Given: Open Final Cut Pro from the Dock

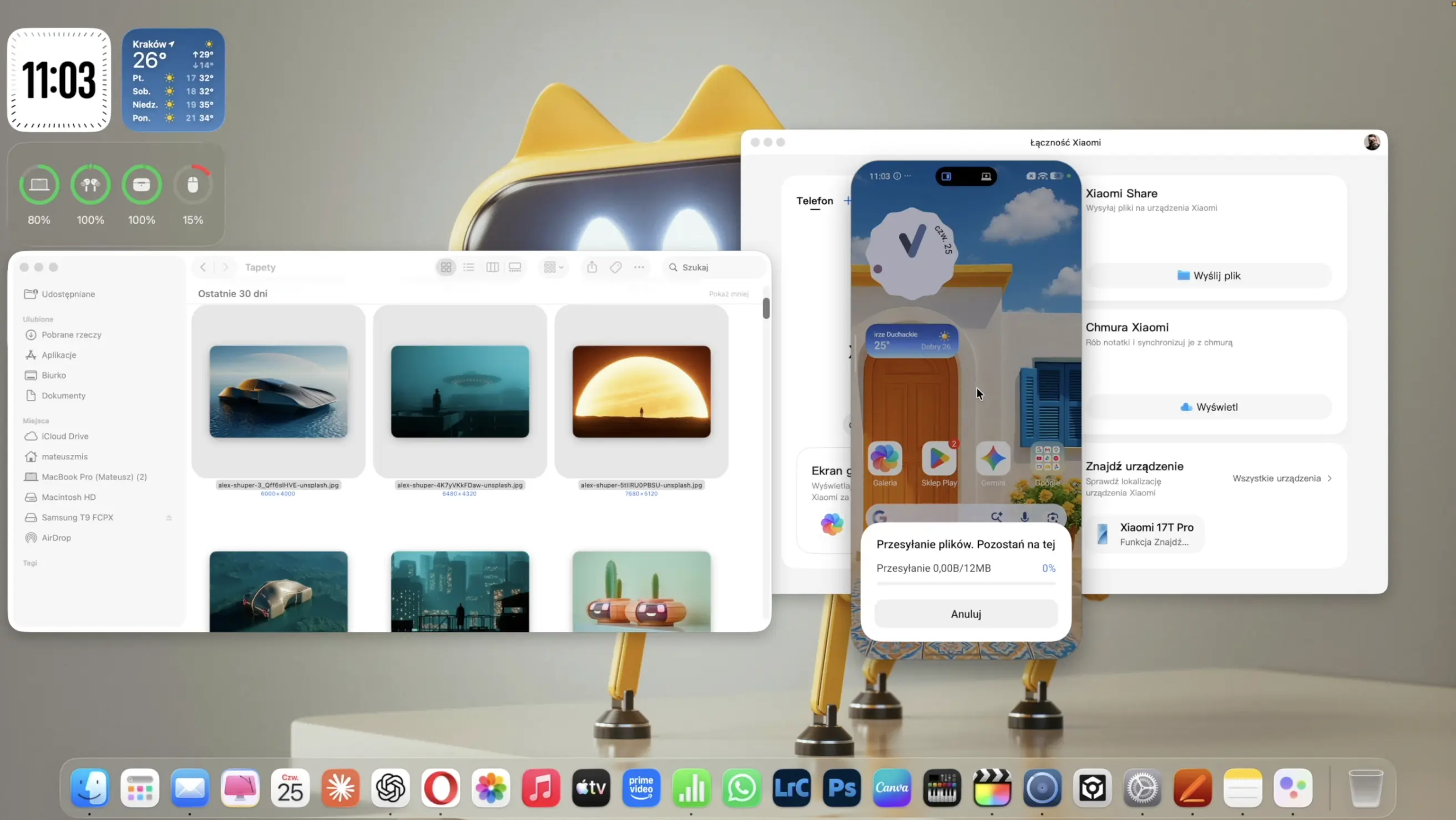Looking at the screenshot, I should coord(992,788).
